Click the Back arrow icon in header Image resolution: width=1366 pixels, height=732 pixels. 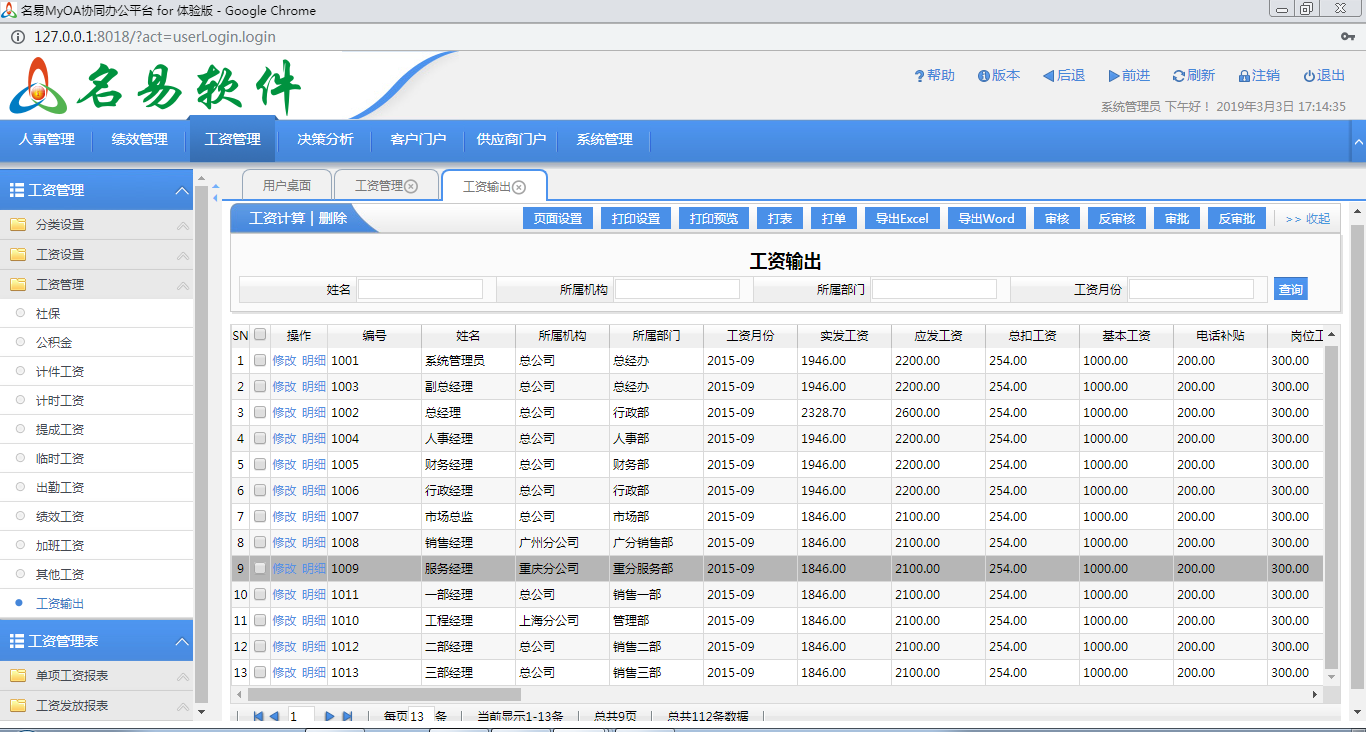pyautogui.click(x=1048, y=76)
